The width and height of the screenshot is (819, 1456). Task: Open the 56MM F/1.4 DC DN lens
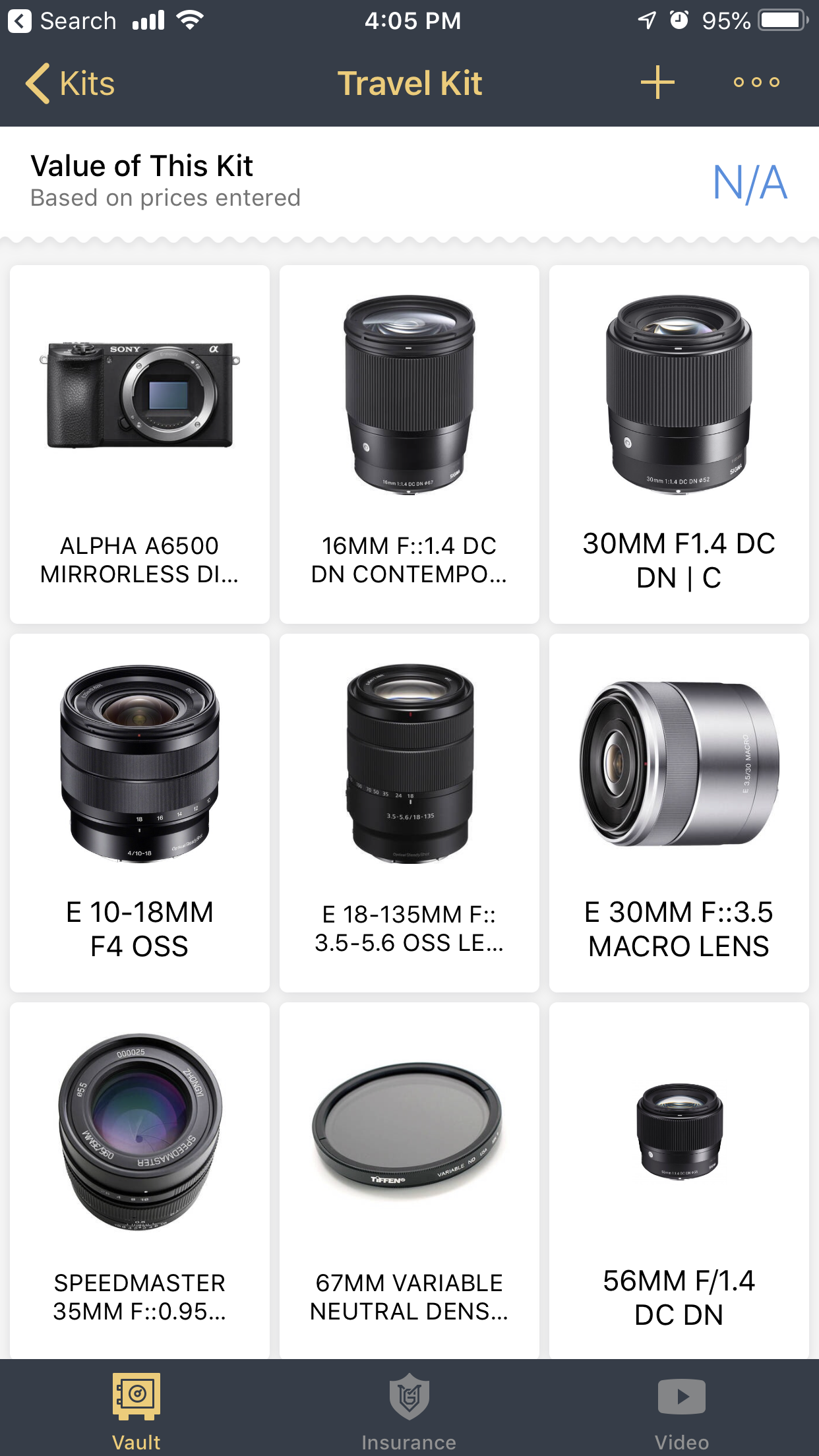679,1180
